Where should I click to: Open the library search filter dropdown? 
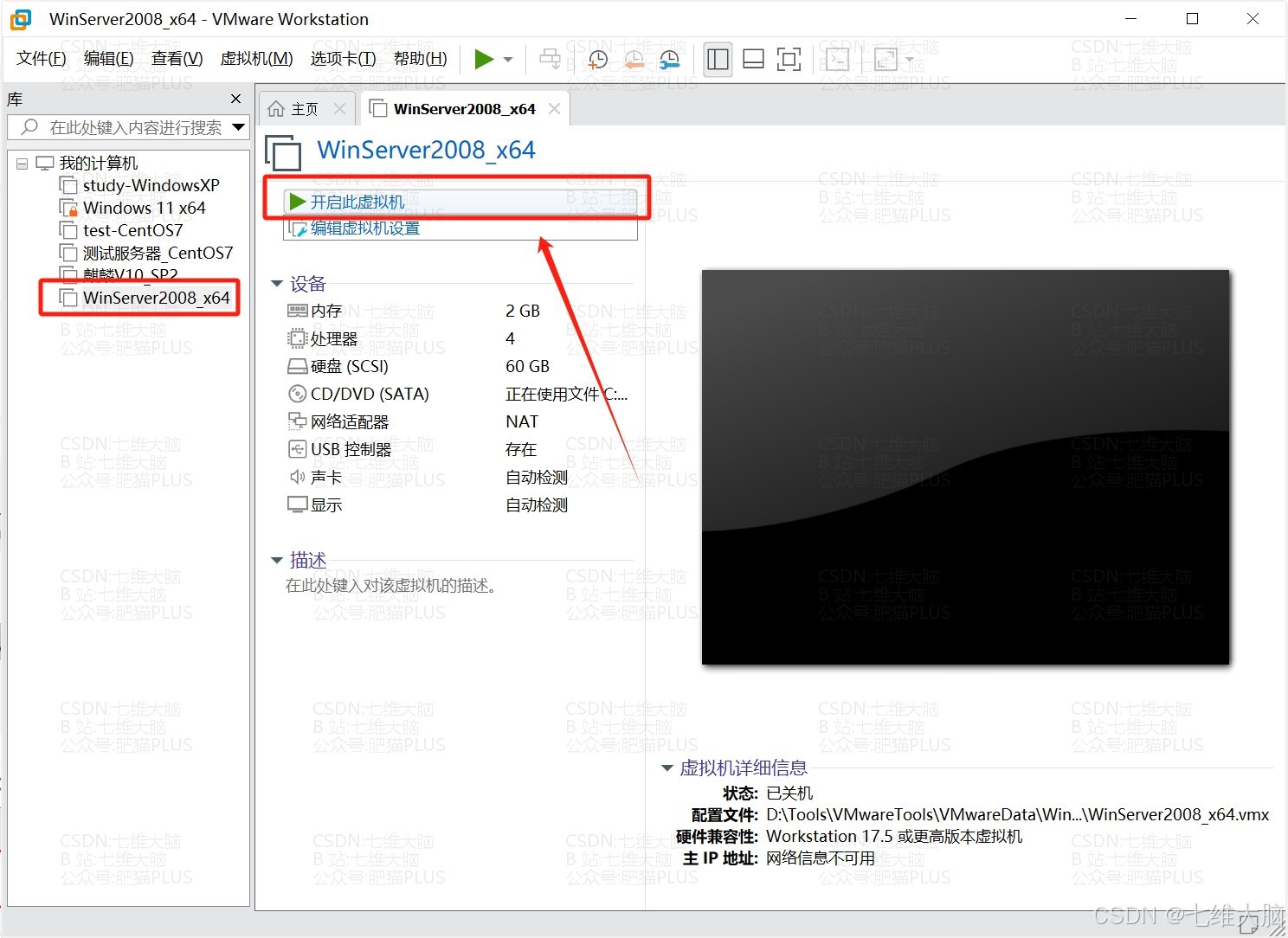(x=239, y=127)
